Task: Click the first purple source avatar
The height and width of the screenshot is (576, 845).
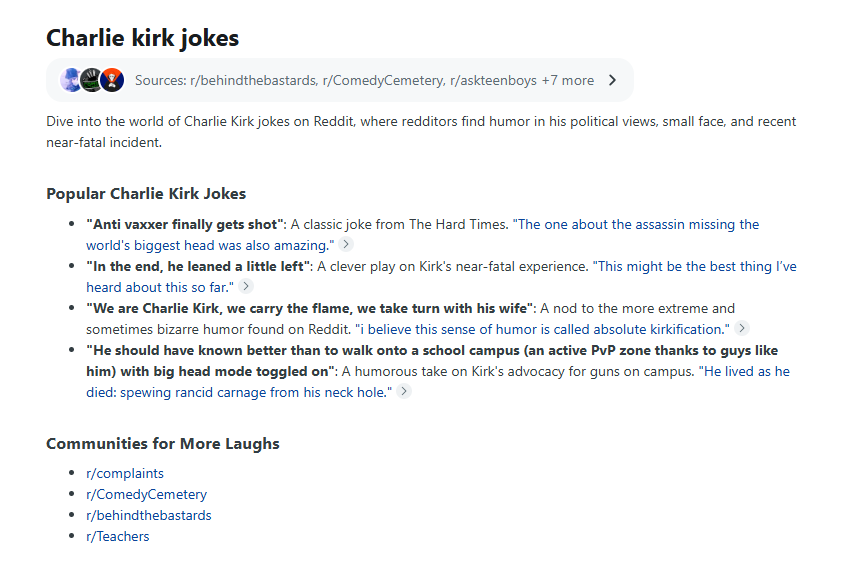Action: click(x=71, y=80)
